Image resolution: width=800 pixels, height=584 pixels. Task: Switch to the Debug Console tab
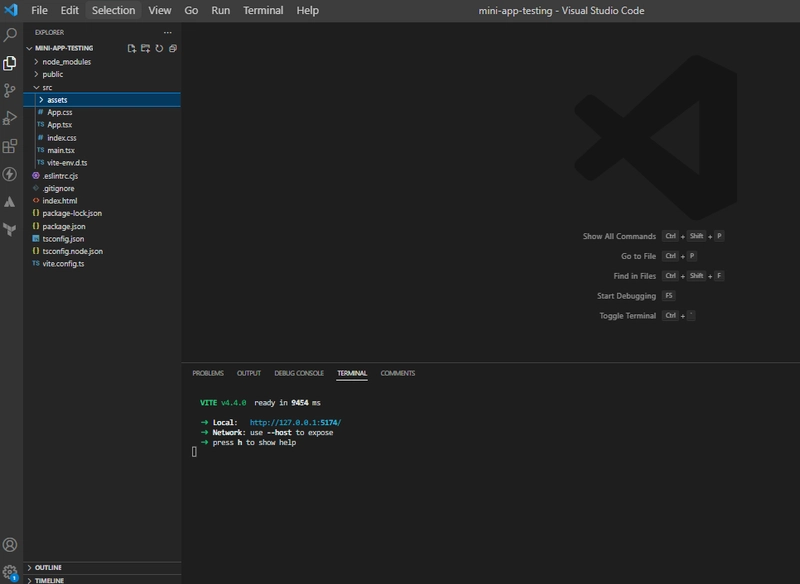pyautogui.click(x=299, y=373)
